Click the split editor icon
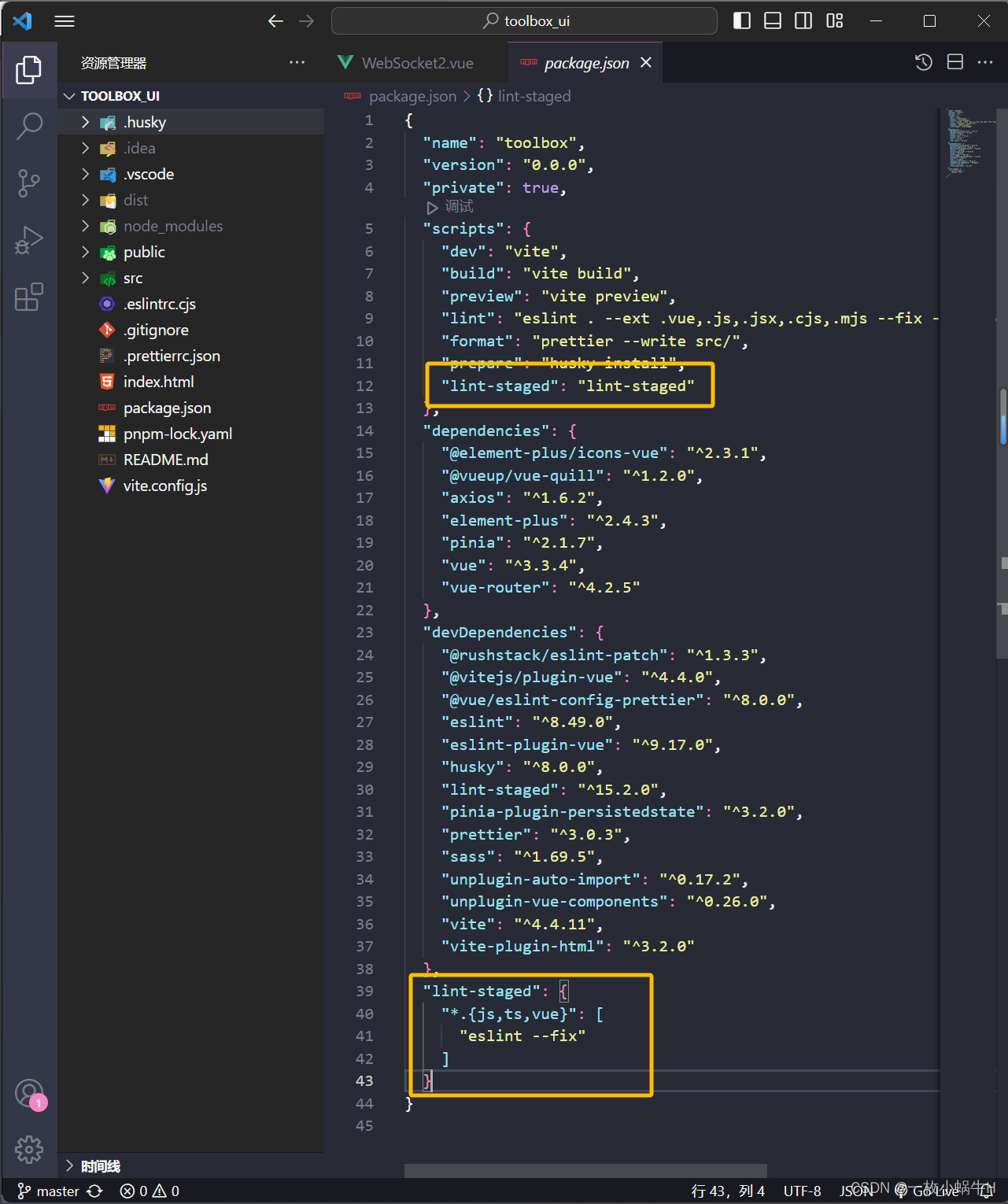Screen dimensions: 1008x1204 click(x=955, y=62)
